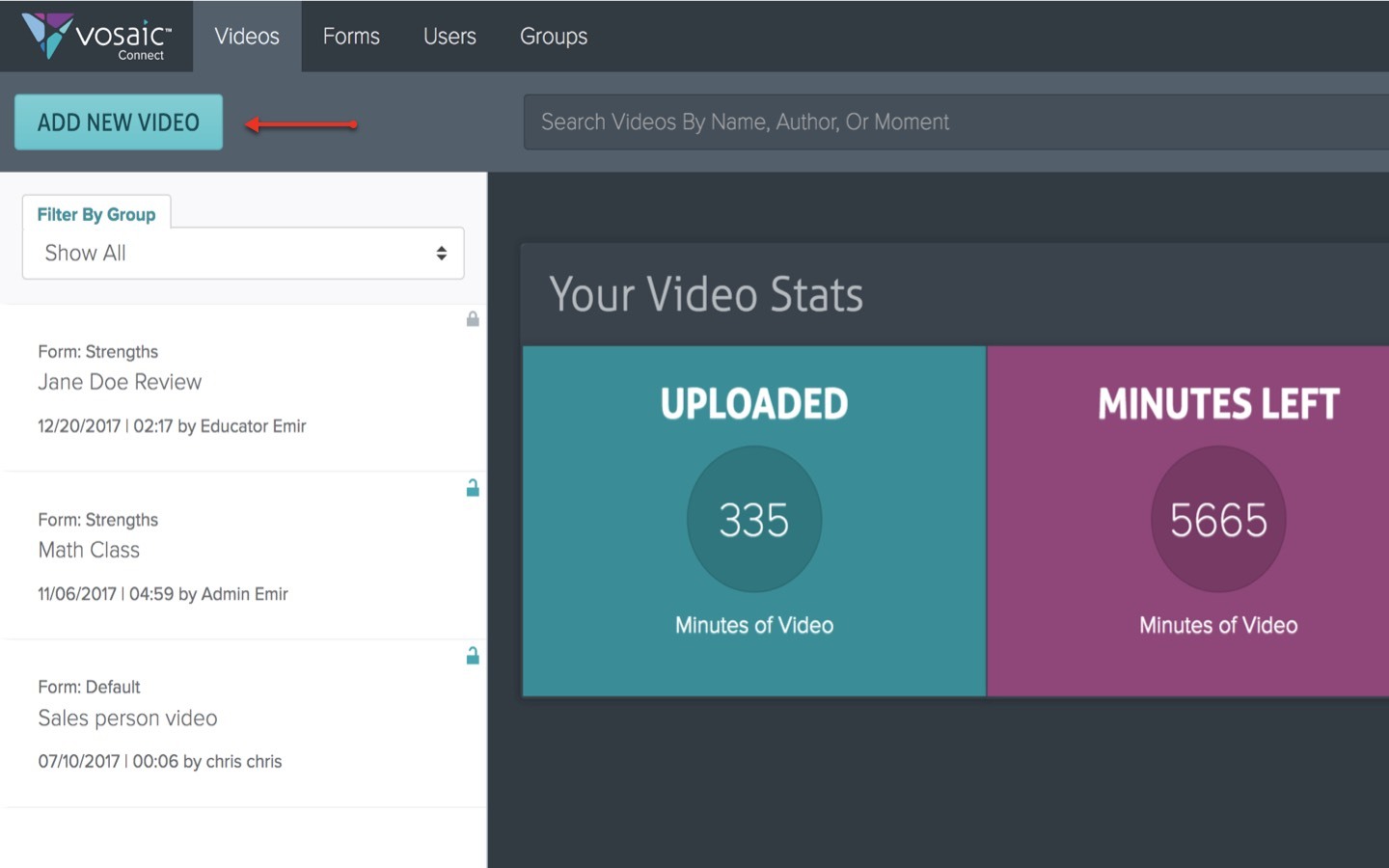Open the Jane Doe Review video
The height and width of the screenshot is (868, 1389).
point(120,382)
